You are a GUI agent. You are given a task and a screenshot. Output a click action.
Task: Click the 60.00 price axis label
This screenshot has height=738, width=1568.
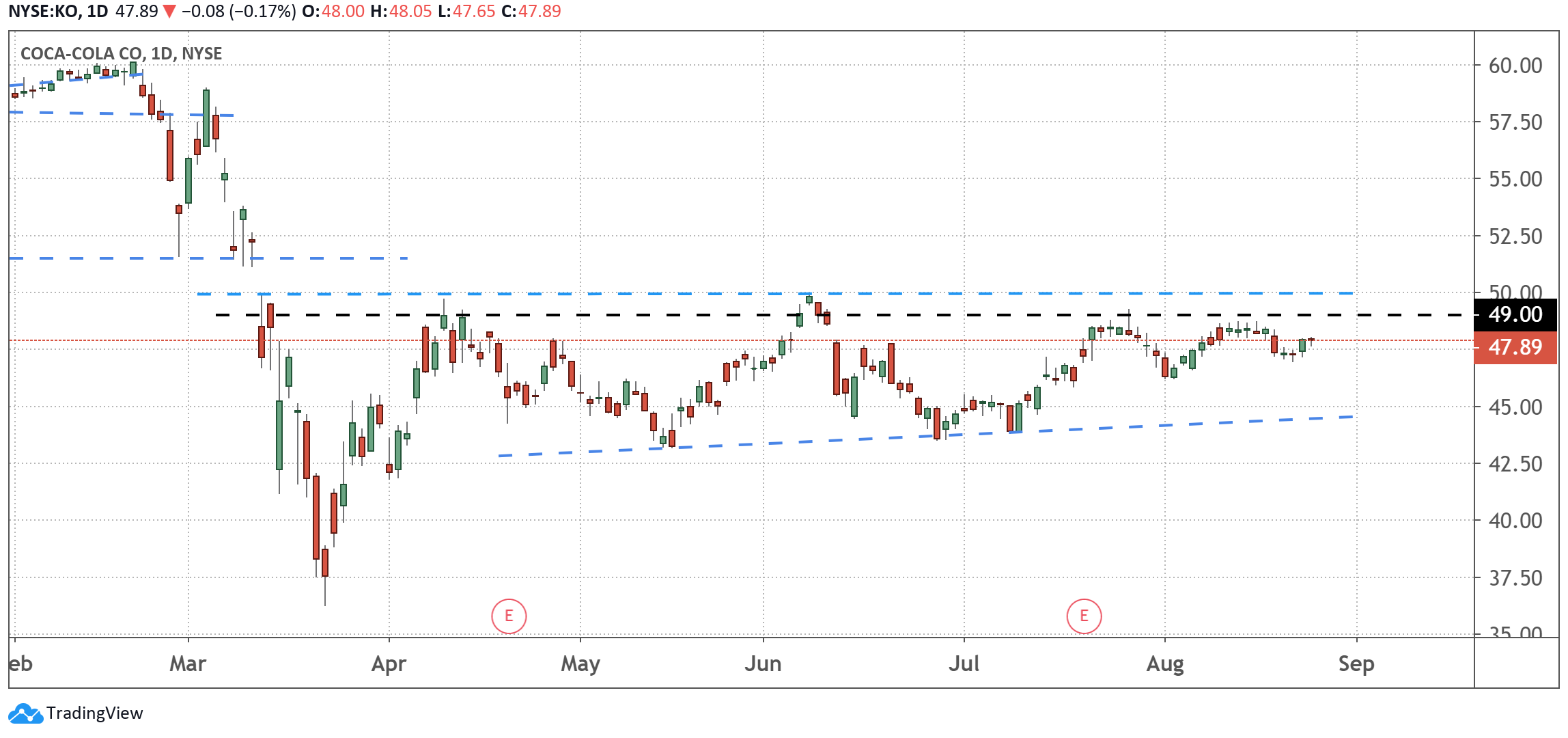[x=1515, y=66]
